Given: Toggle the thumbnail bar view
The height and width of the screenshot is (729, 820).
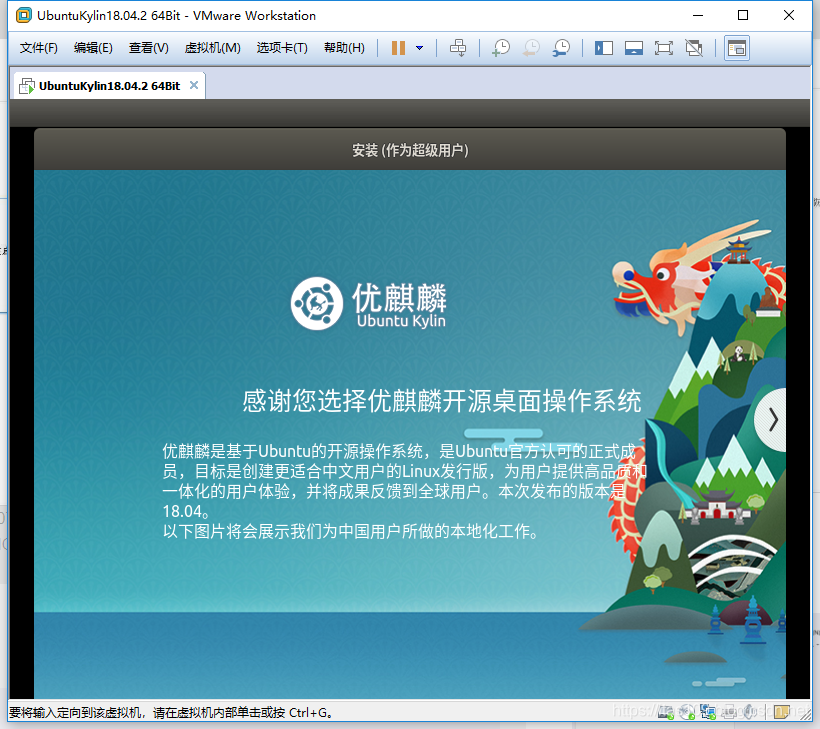Looking at the screenshot, I should click(634, 49).
